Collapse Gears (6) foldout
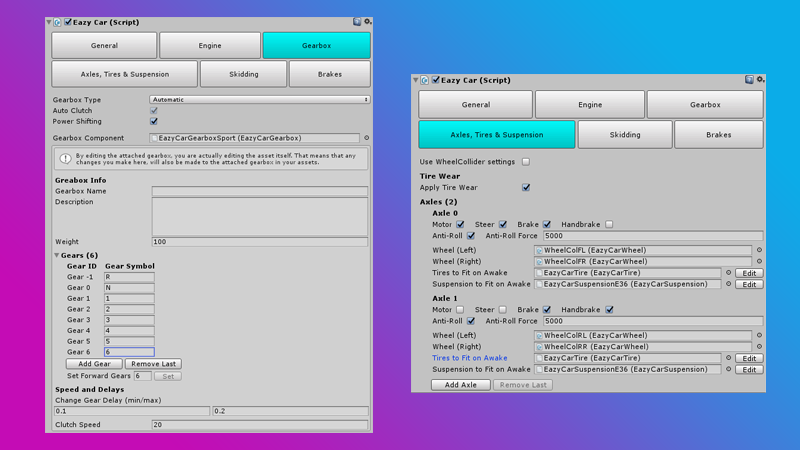Viewport: 800px width, 450px height. pyautogui.click(x=57, y=255)
